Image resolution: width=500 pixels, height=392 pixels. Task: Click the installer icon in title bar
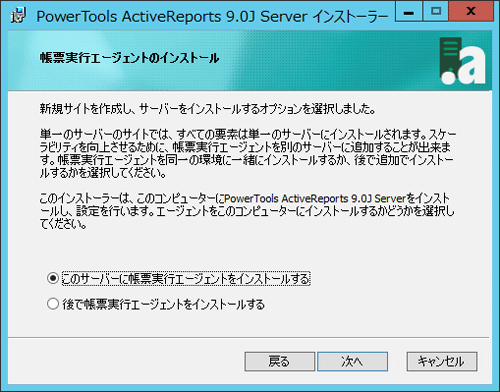(19, 16)
